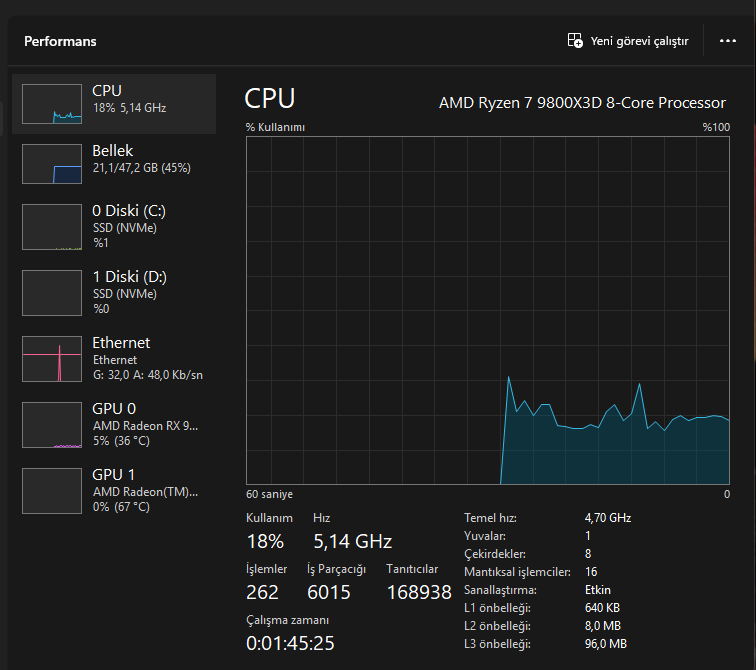The image size is (756, 670).
Task: Click the '%100' graph scale label
Action: (716, 127)
